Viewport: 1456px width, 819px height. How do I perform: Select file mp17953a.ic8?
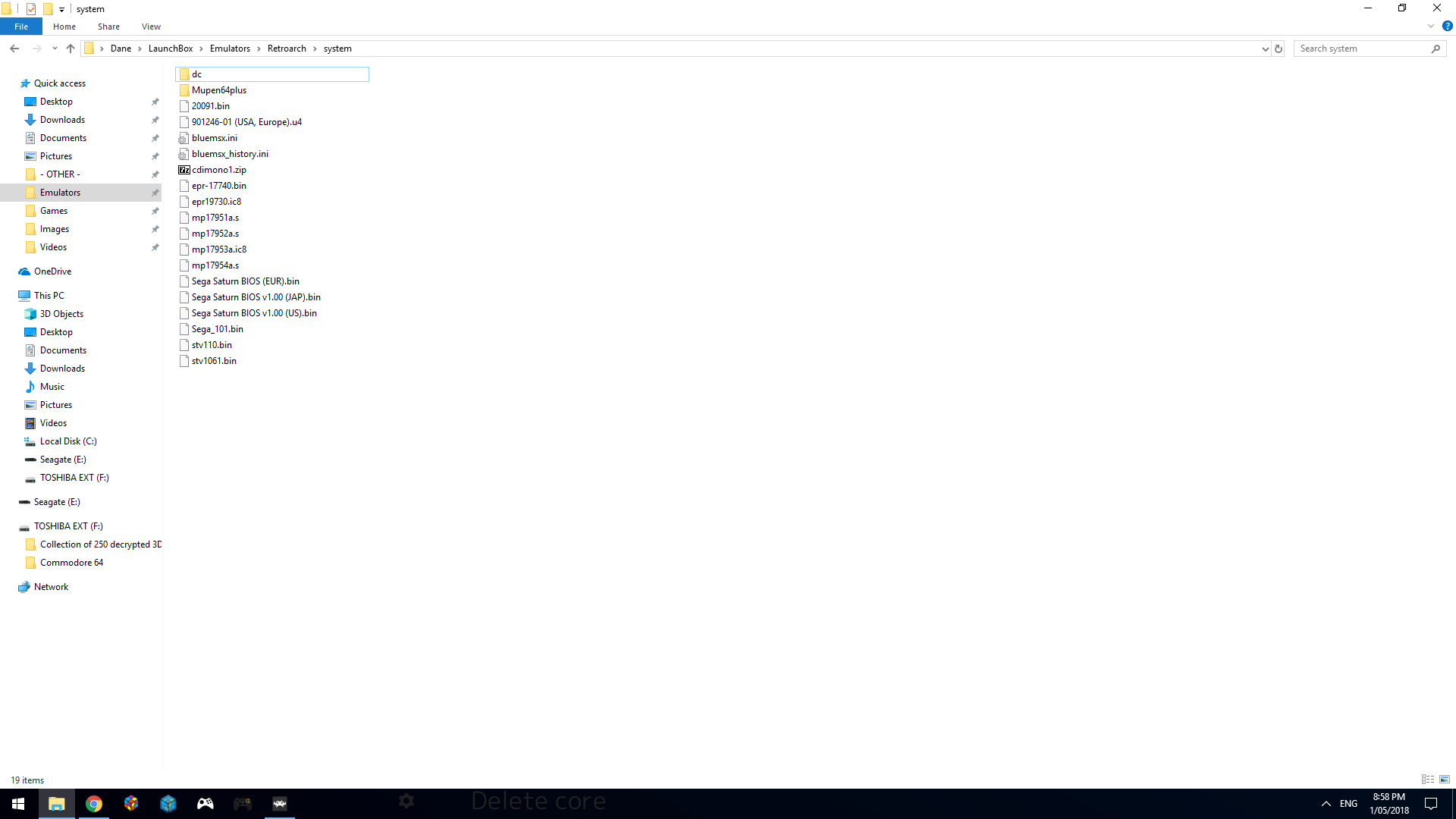pyautogui.click(x=218, y=249)
